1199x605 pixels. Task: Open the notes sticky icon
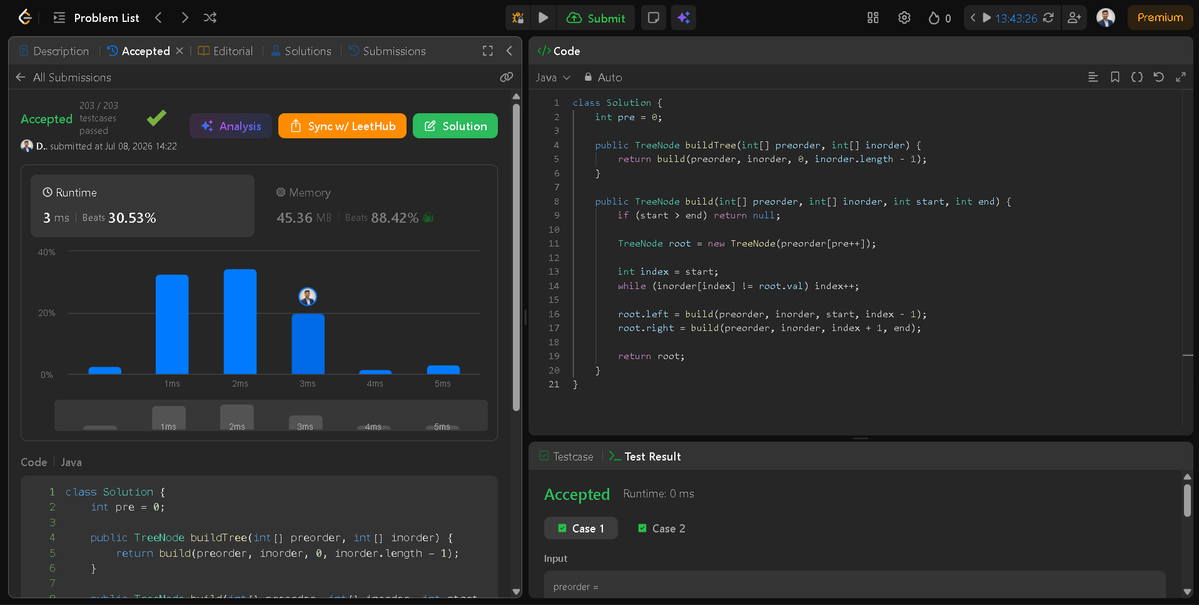[653, 18]
